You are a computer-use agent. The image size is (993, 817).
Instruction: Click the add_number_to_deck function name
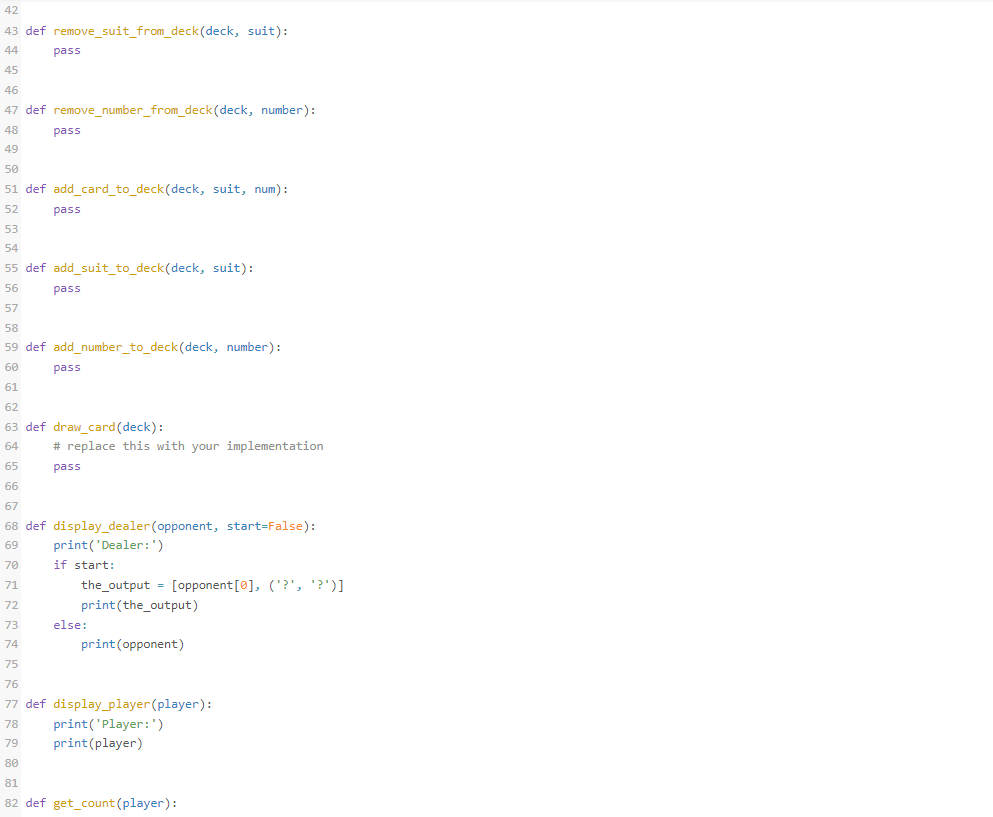pyautogui.click(x=116, y=347)
